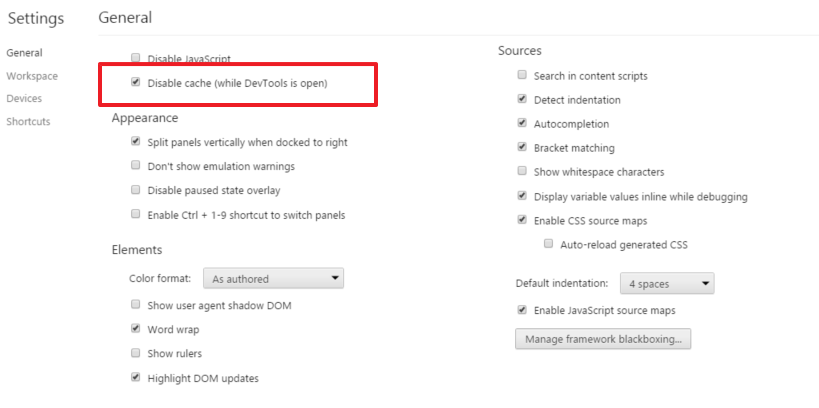This screenshot has width=819, height=408.
Task: Enable Show user agent shadow DOM
Action: tap(136, 304)
